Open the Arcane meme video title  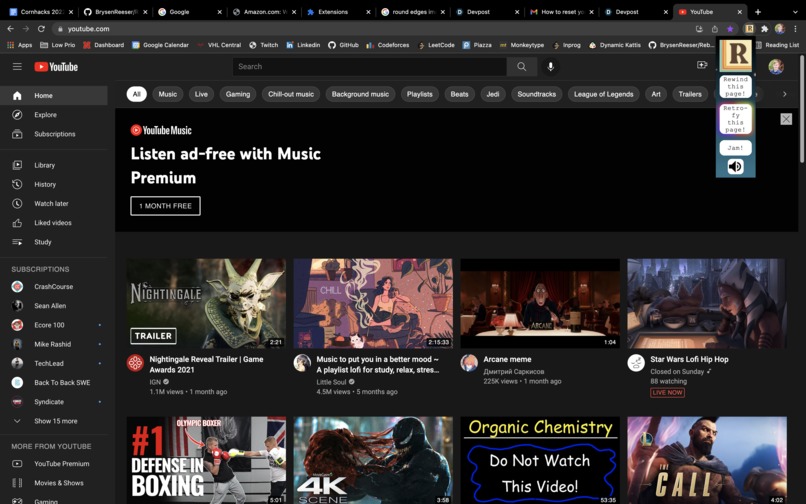[x=507, y=359]
